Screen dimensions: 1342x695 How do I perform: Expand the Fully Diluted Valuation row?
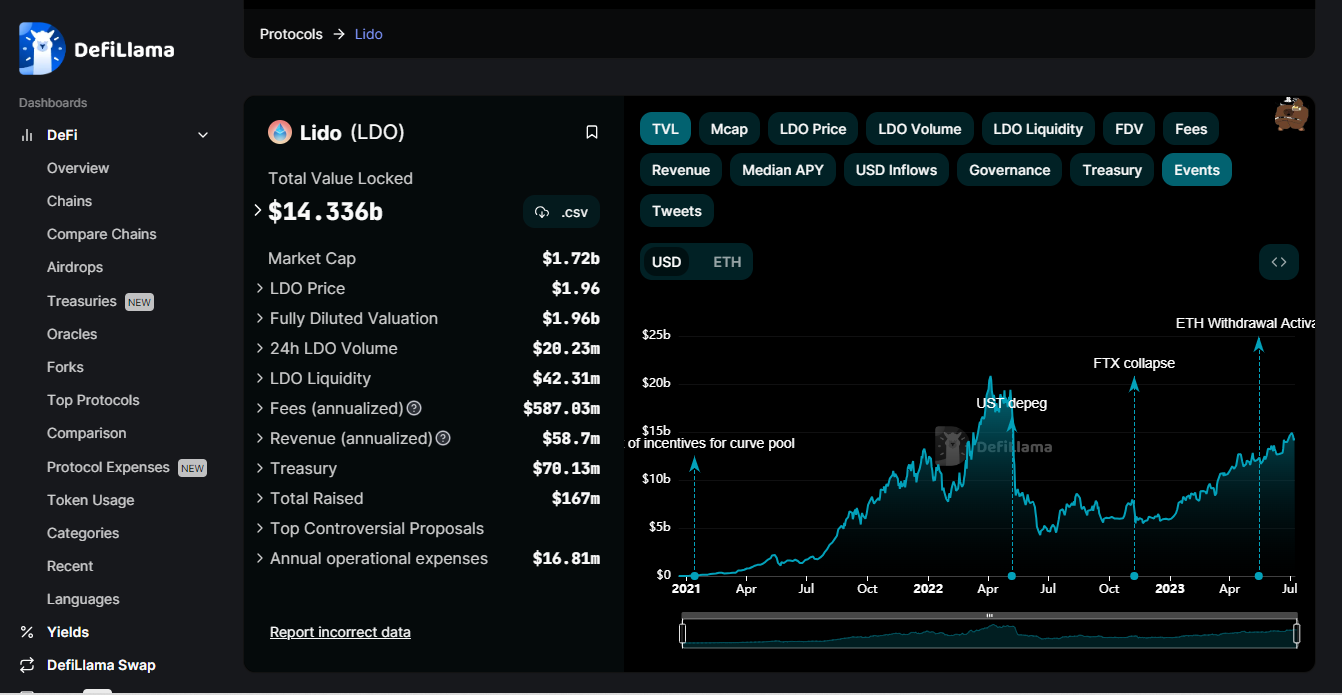point(260,318)
